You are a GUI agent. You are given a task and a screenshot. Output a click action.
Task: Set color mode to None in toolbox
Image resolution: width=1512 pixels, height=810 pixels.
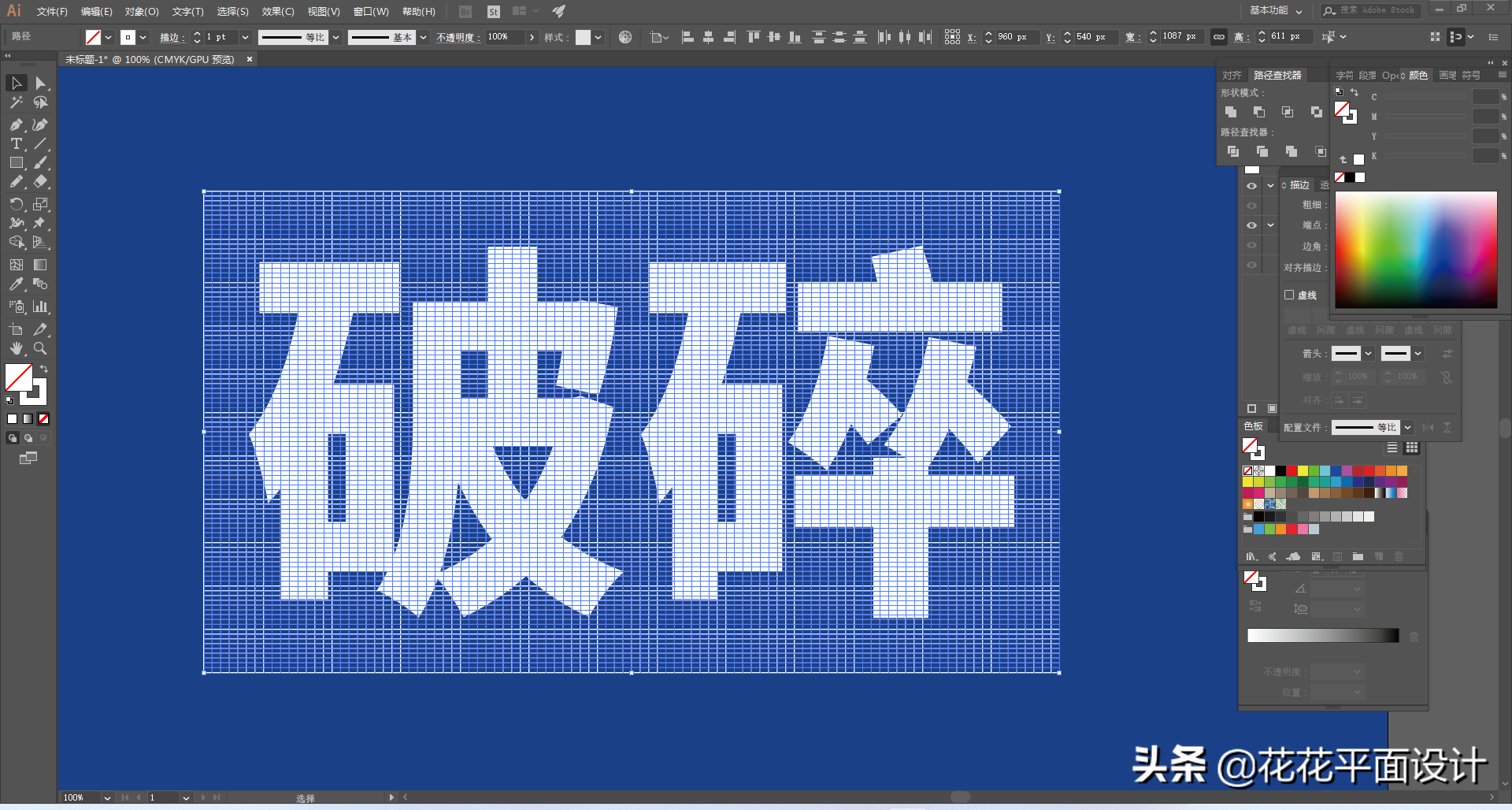[44, 419]
